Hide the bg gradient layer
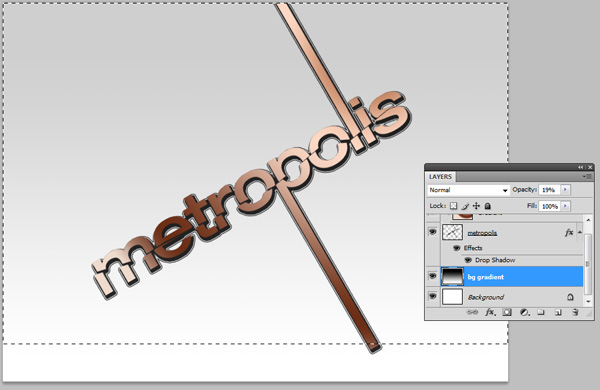 pos(432,276)
